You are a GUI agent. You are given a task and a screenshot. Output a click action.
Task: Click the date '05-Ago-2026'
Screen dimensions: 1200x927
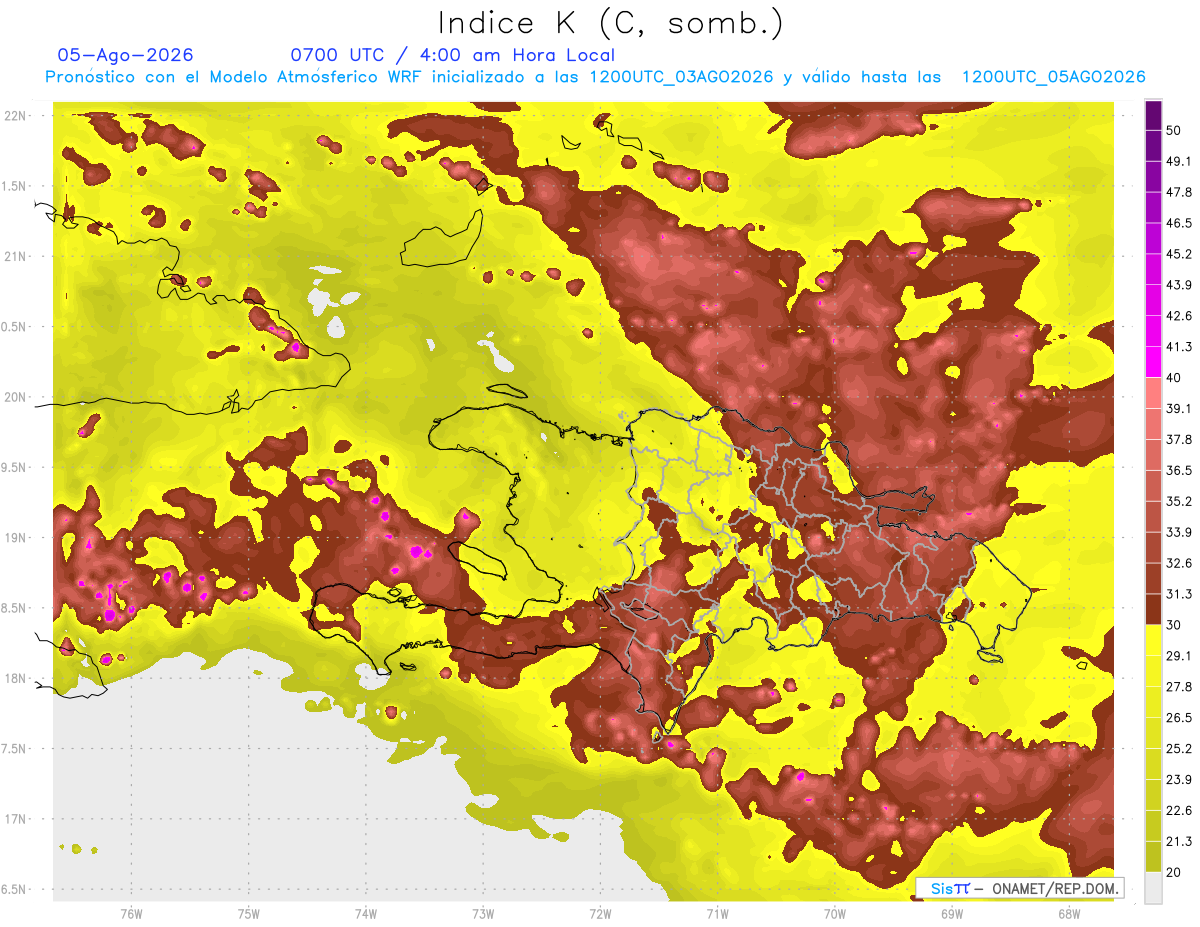[125, 55]
